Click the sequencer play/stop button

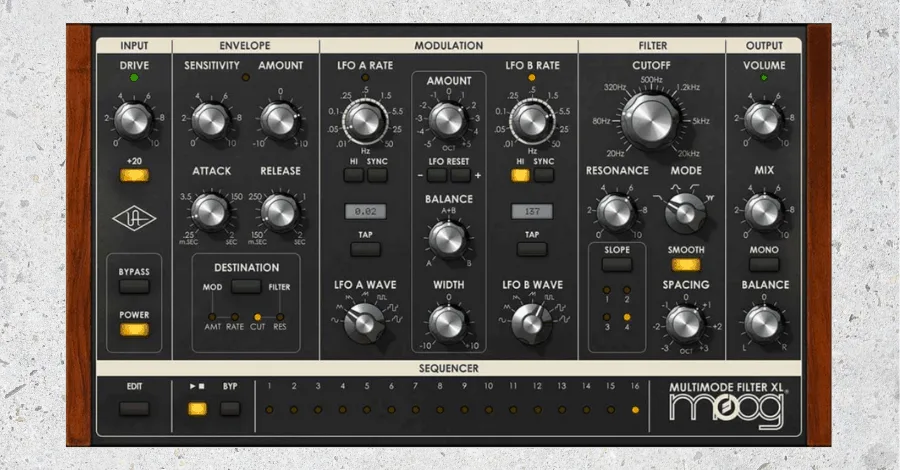tap(197, 409)
